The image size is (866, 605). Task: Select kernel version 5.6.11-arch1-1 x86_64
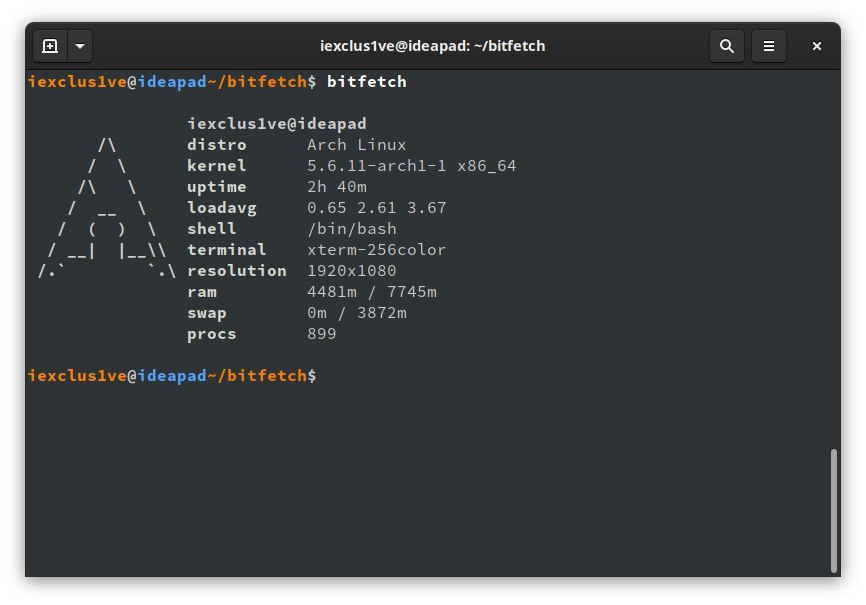tap(411, 166)
